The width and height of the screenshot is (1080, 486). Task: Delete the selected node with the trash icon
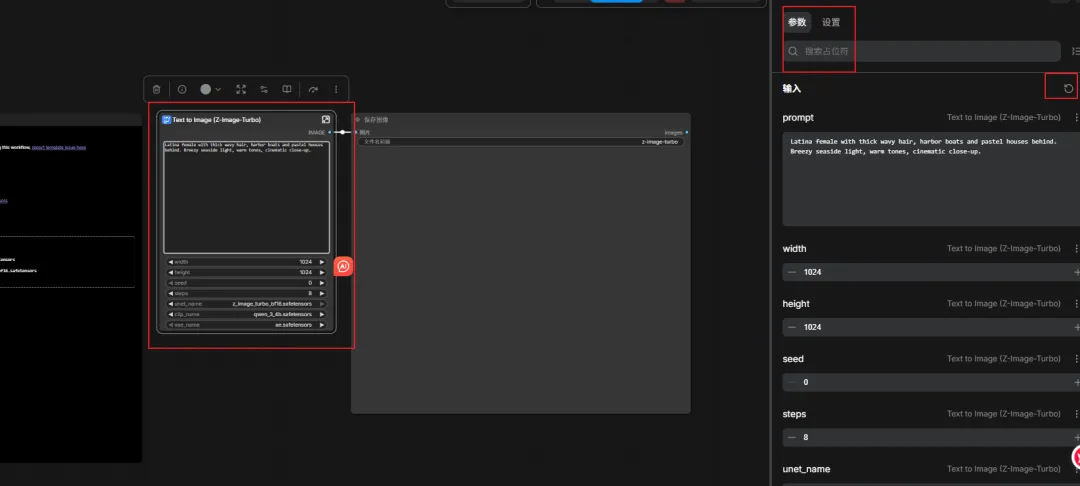pyautogui.click(x=156, y=89)
